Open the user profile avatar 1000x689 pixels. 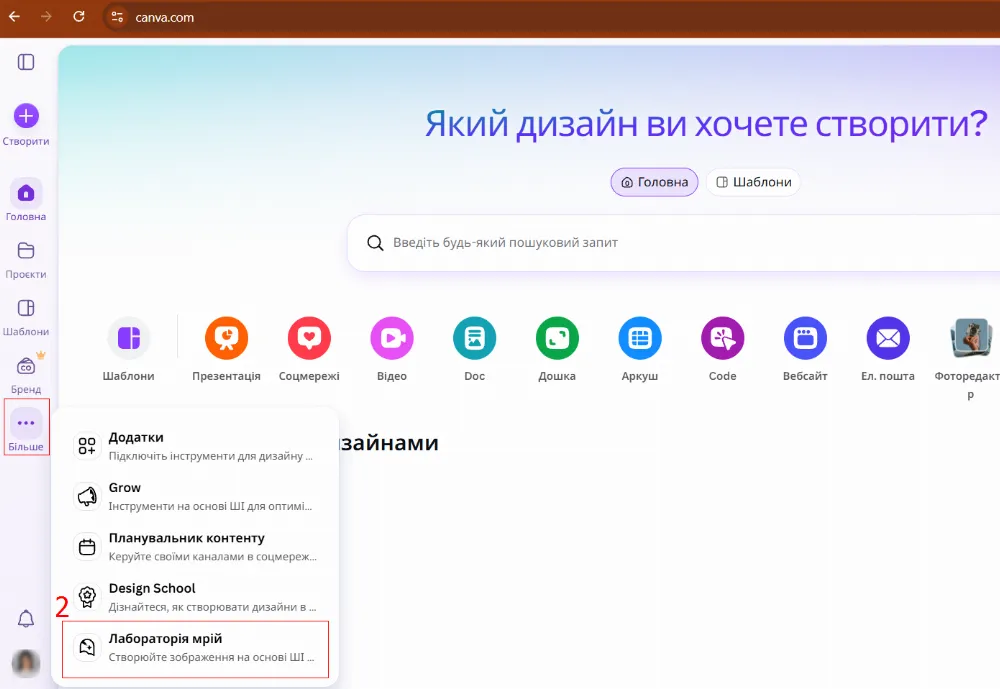pyautogui.click(x=26, y=663)
